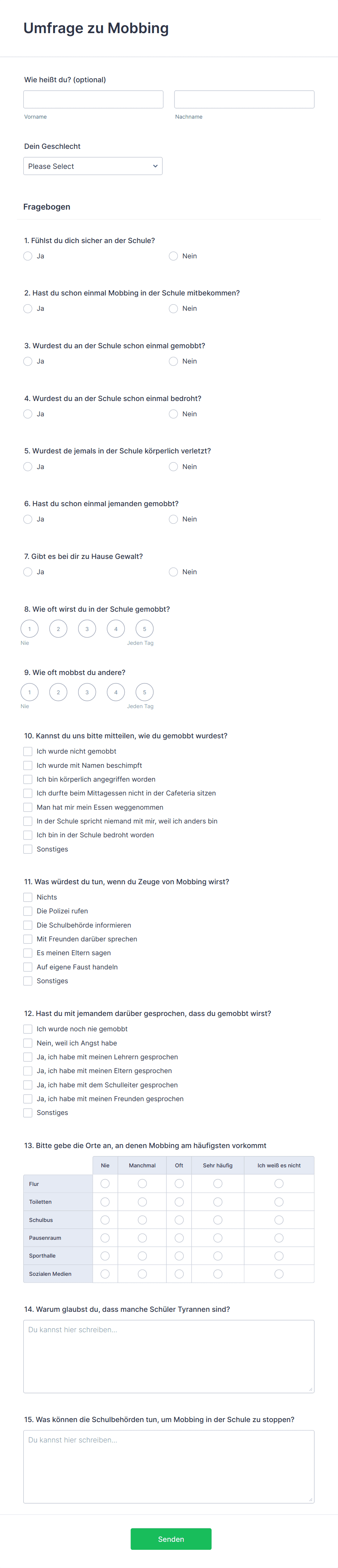Choose "Ja" for being bullied at school
This screenshot has width=338, height=1568.
(x=28, y=361)
